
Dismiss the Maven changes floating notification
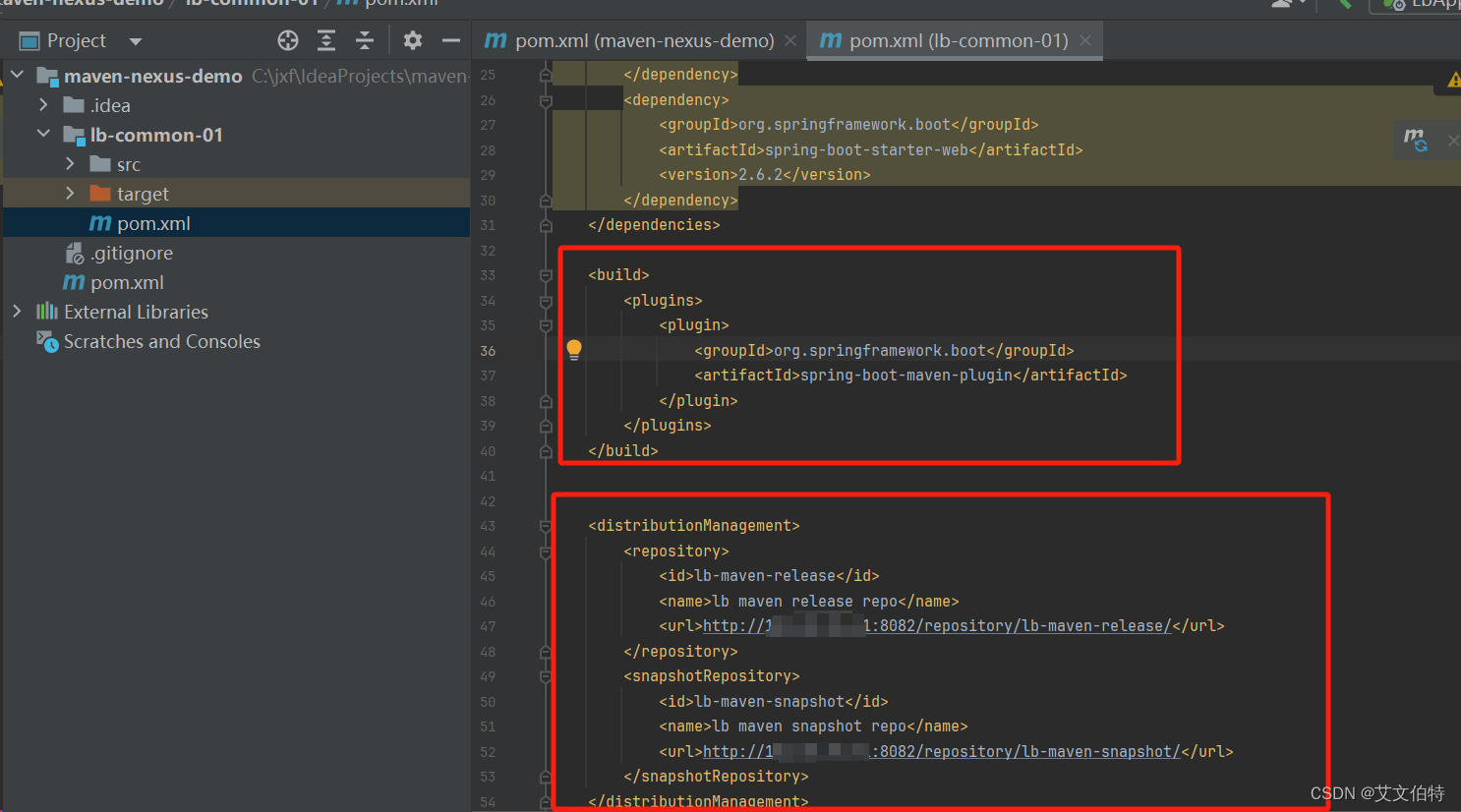(1453, 141)
